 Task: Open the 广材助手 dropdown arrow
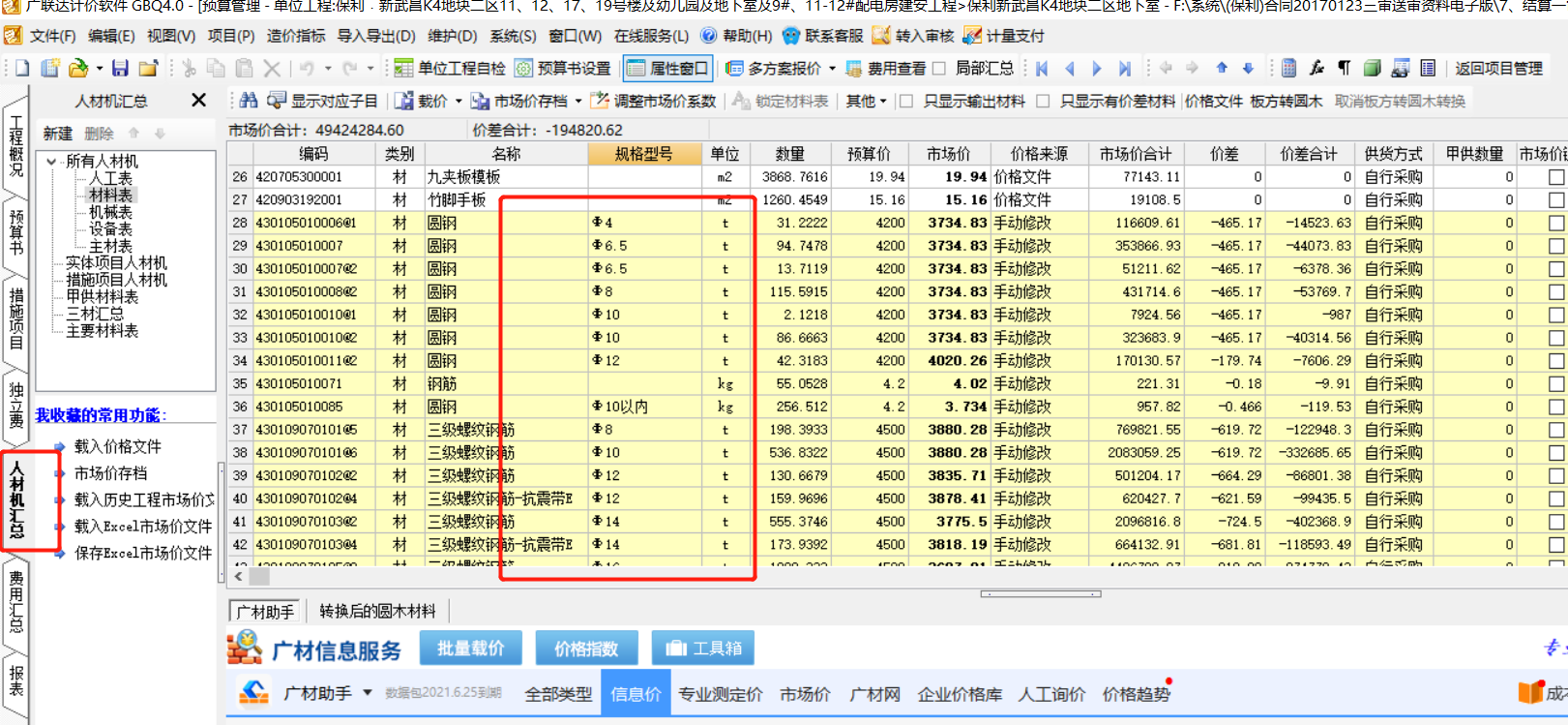point(368,693)
